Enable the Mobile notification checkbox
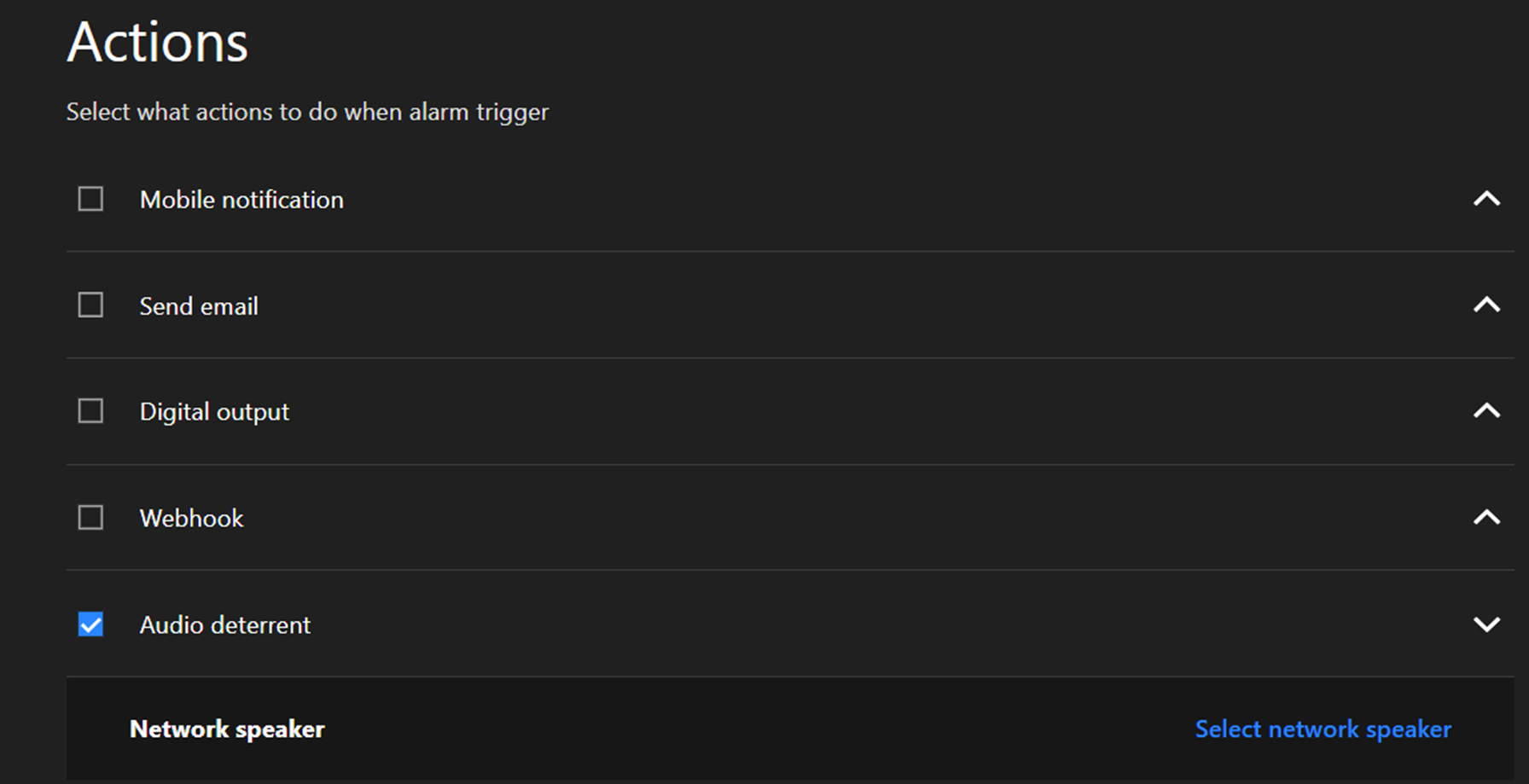 (90, 199)
